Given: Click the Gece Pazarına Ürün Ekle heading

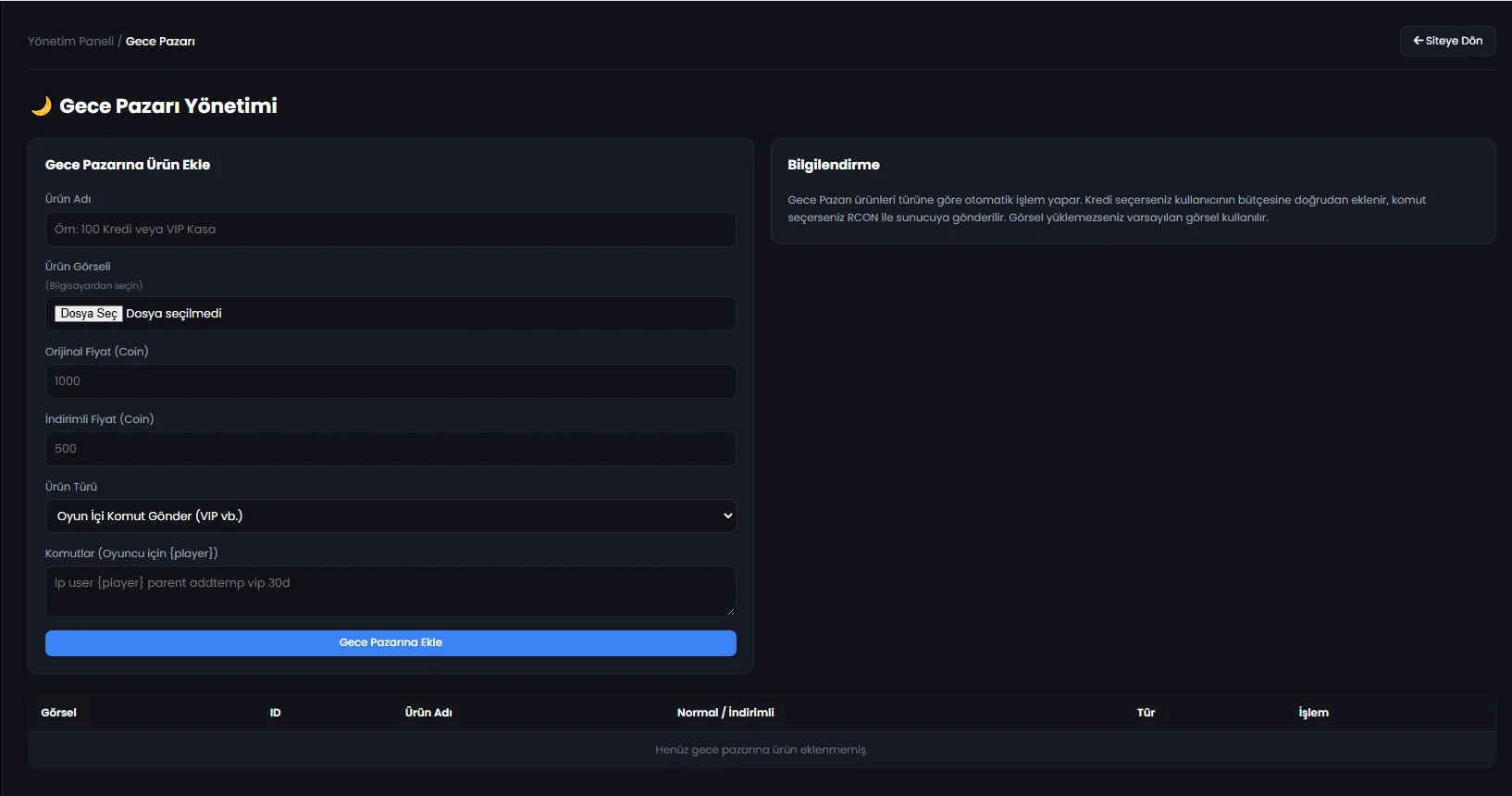Looking at the screenshot, I should [128, 165].
